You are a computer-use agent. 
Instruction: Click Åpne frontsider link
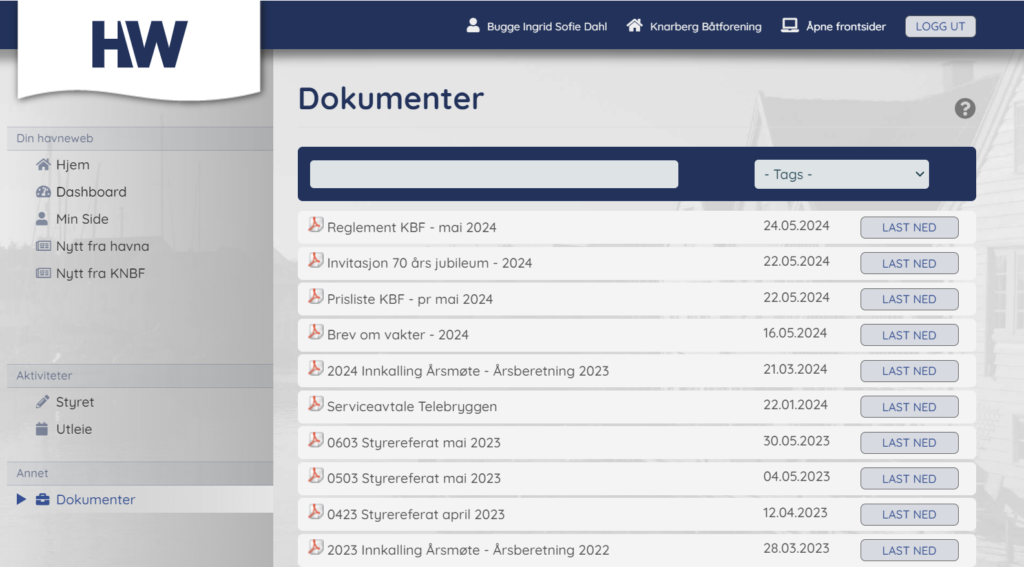[x=846, y=27]
